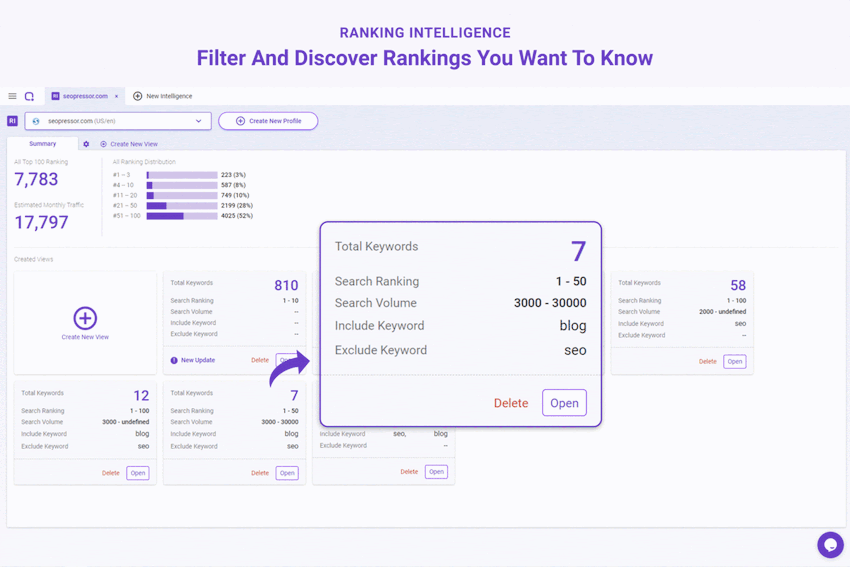
Task: Open the chat support bubble
Action: [x=829, y=544]
